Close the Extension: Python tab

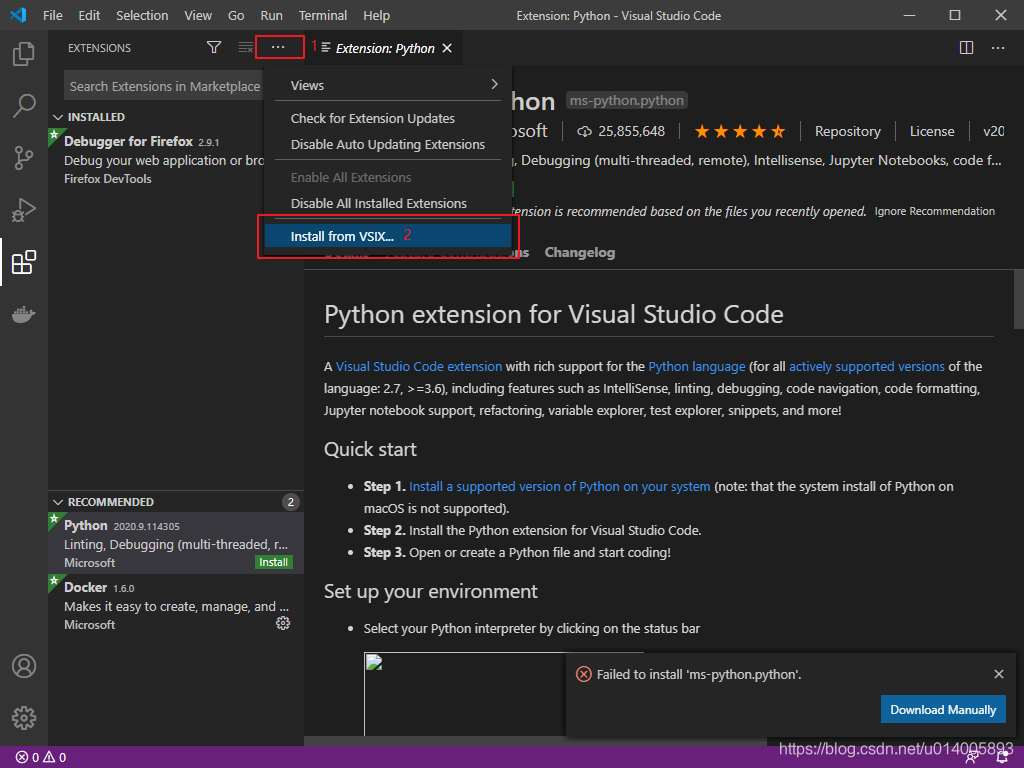447,48
